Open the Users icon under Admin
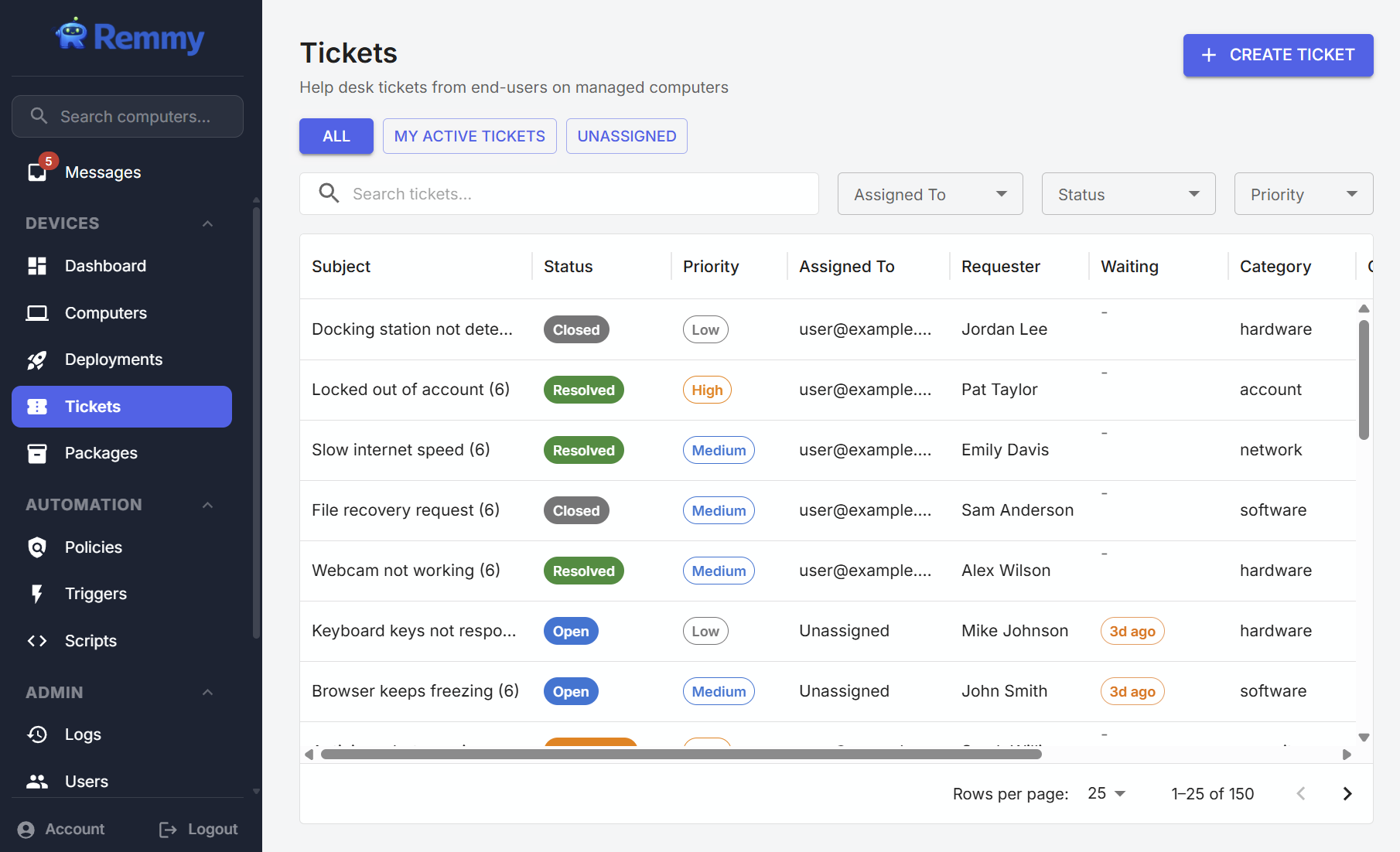1400x852 pixels. [x=37, y=781]
